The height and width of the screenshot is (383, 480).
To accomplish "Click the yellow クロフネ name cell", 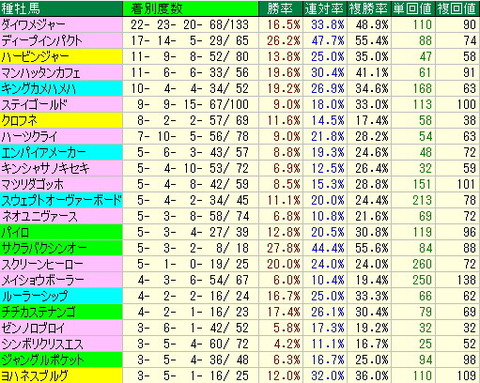I will click(x=61, y=121).
